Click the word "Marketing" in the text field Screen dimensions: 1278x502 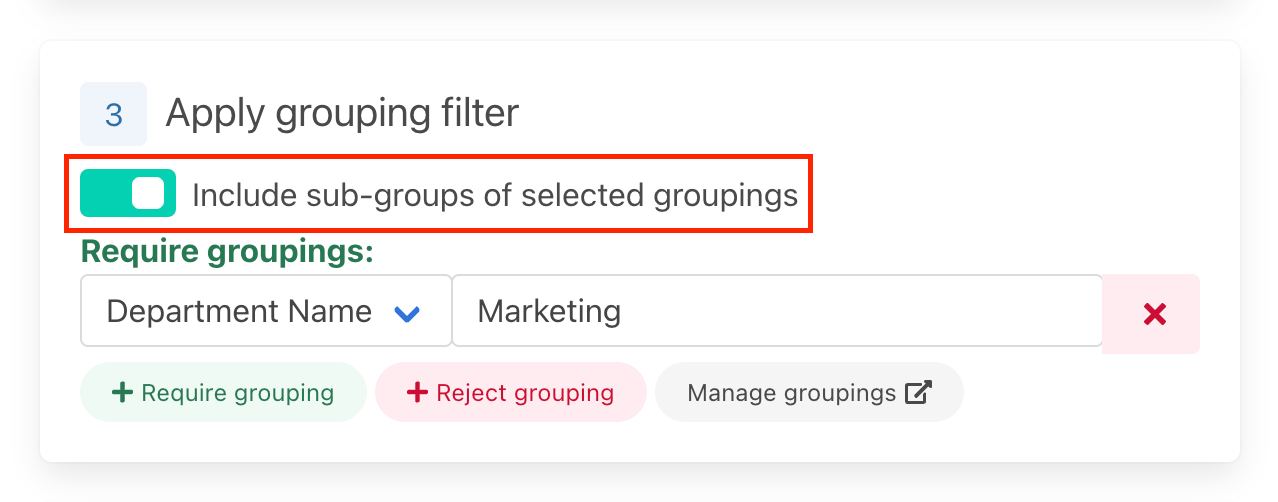549,312
